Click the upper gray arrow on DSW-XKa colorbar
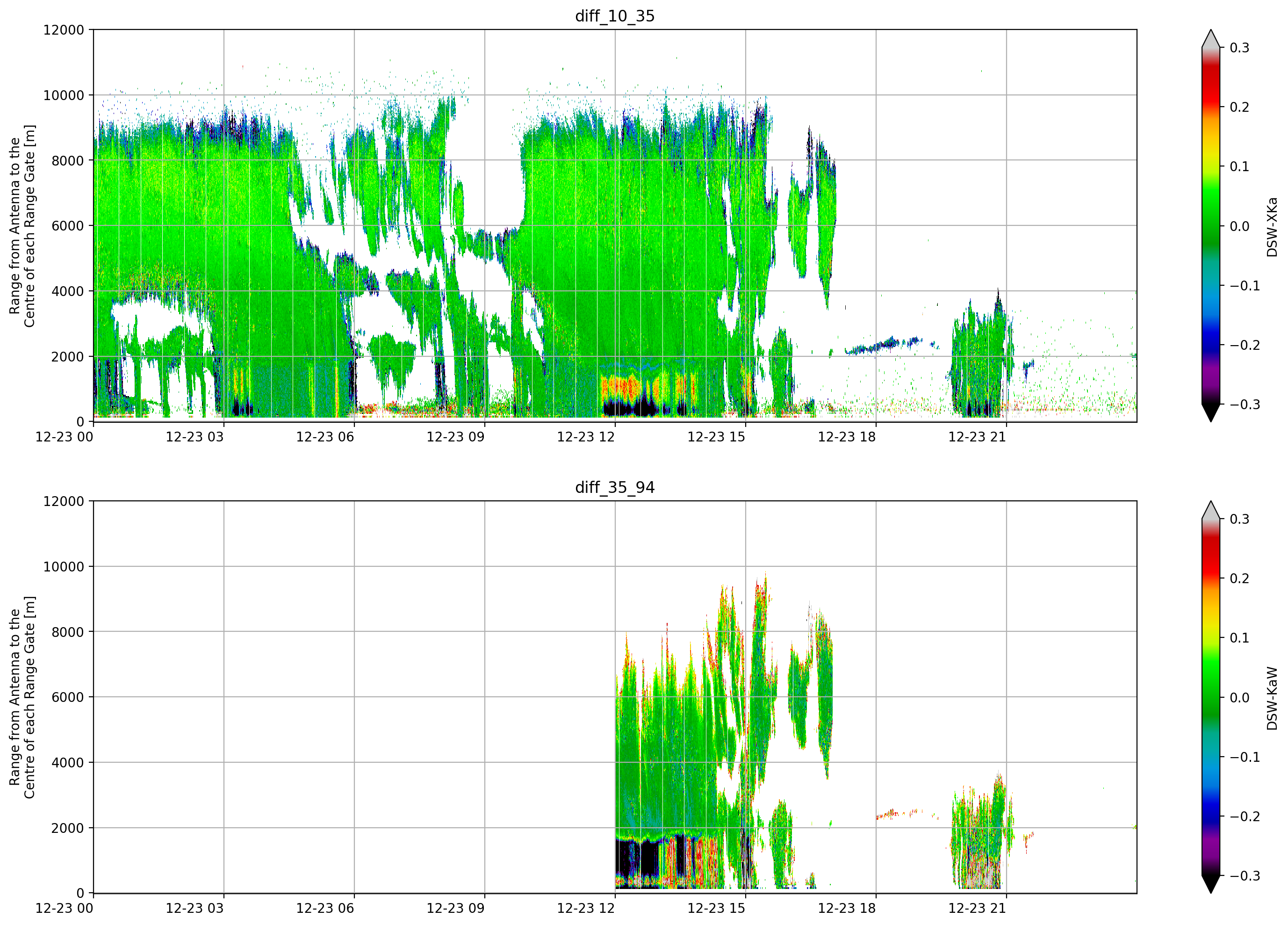 (1211, 40)
